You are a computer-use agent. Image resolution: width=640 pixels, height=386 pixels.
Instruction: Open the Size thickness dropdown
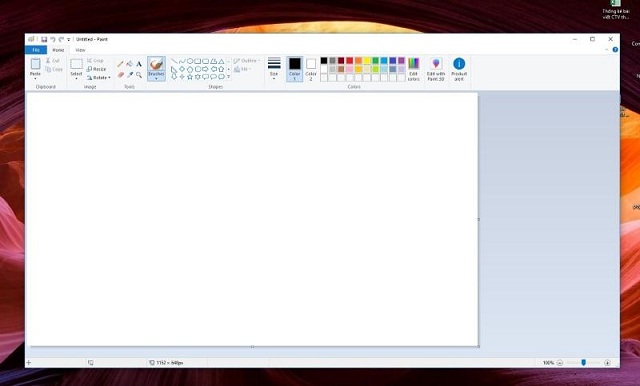point(274,68)
